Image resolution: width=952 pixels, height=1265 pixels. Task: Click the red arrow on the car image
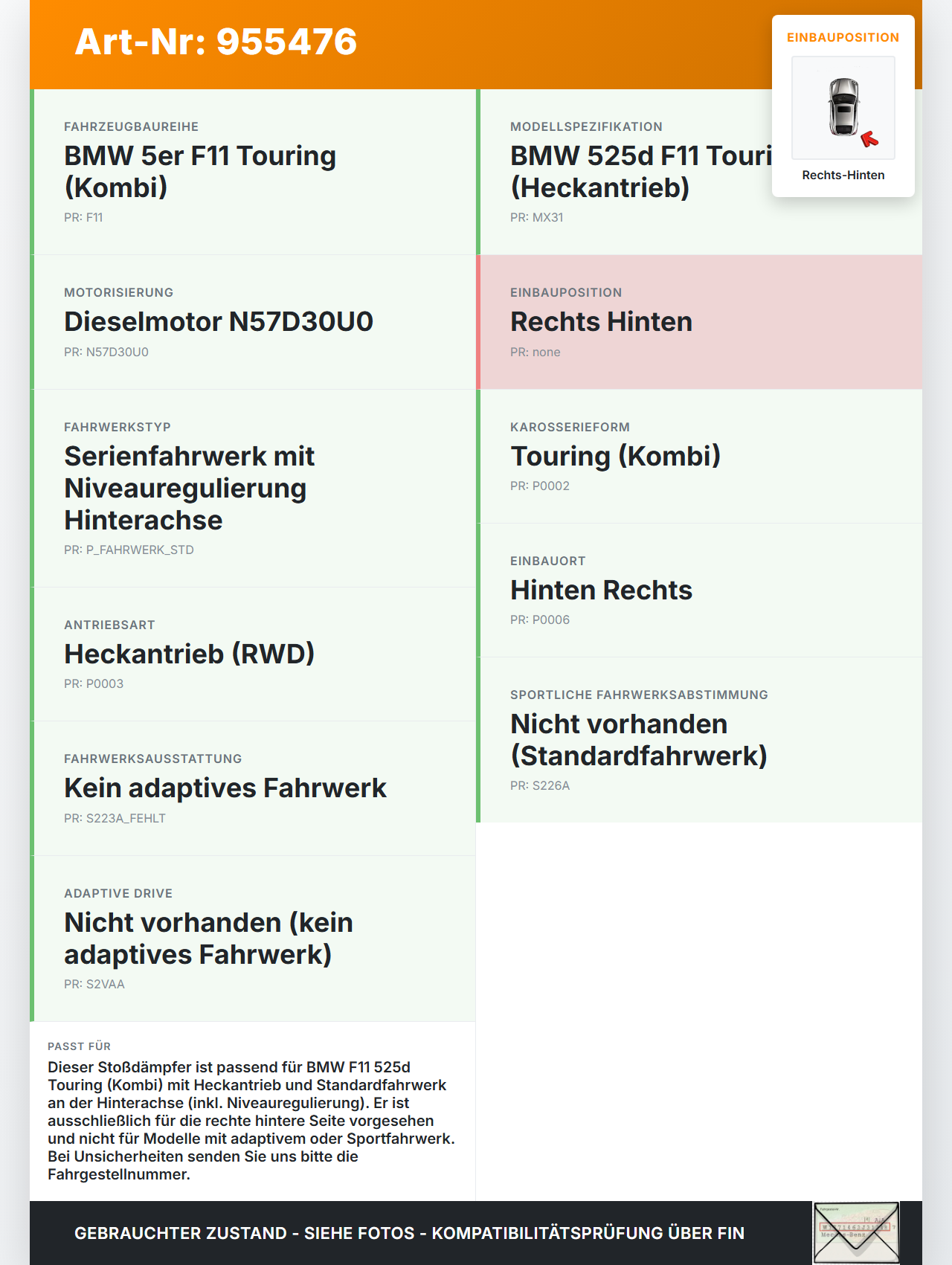[x=869, y=139]
